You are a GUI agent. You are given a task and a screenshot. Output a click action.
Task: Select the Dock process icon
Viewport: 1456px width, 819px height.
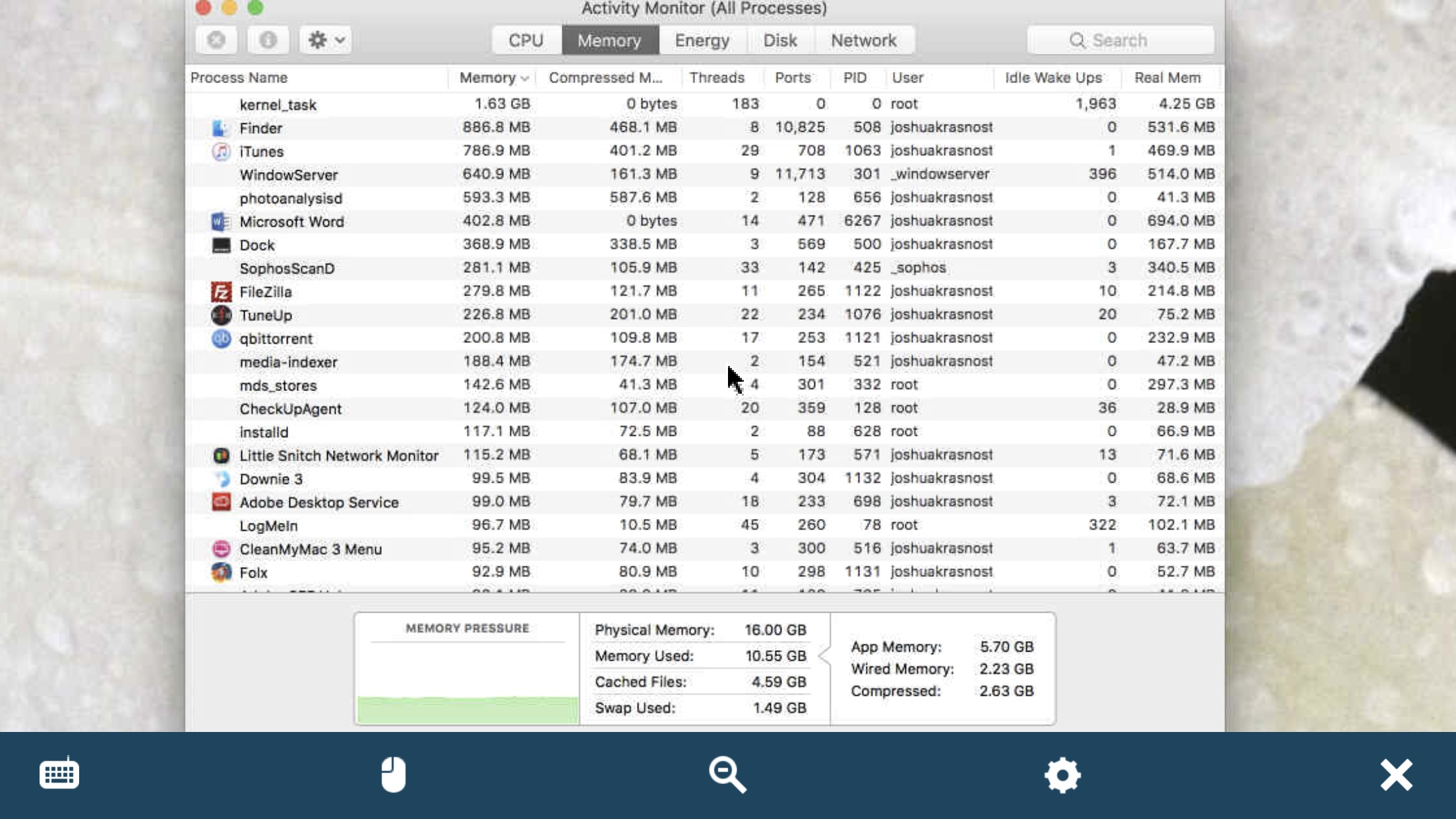tap(221, 245)
